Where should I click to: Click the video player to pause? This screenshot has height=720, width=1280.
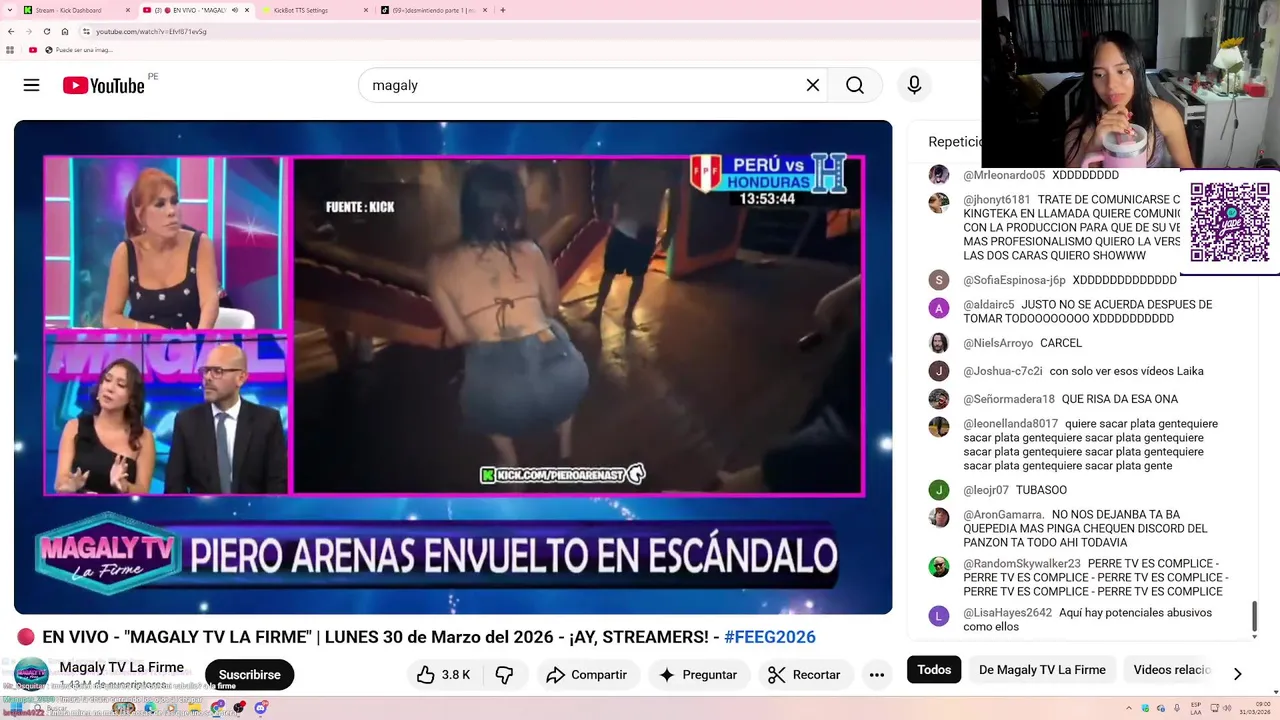[453, 367]
